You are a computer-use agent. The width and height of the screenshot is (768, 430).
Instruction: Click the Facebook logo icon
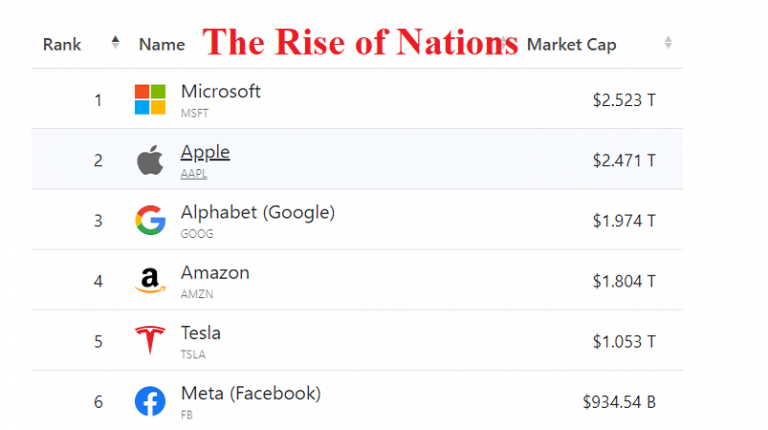coord(150,401)
